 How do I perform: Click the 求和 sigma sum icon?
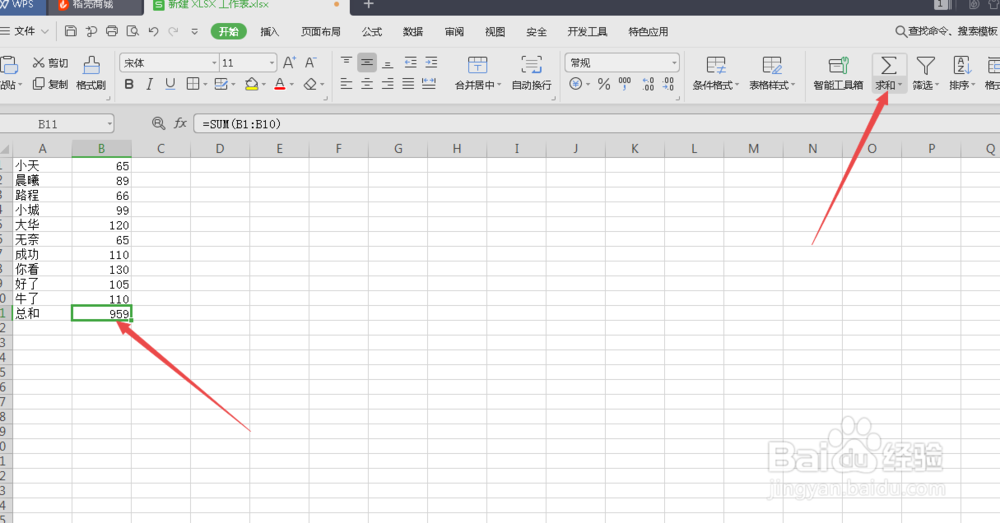[888, 66]
